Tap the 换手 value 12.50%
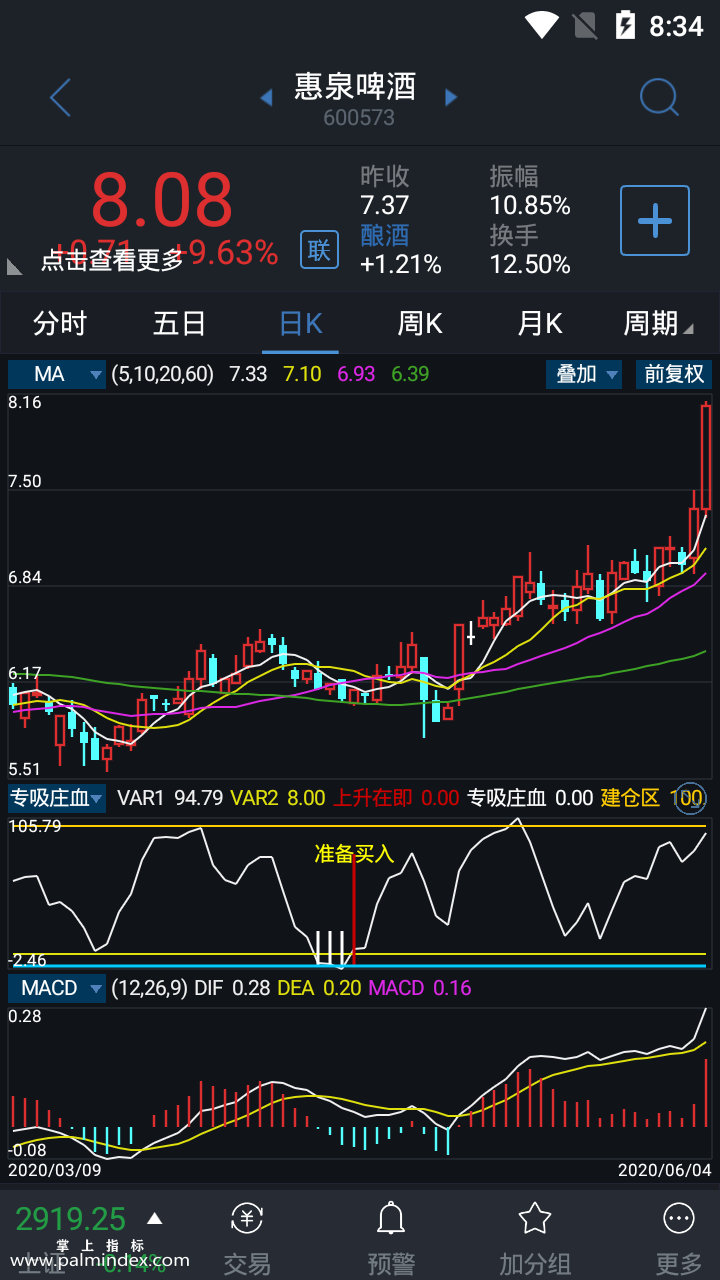This screenshot has height=1280, width=720. [x=530, y=264]
